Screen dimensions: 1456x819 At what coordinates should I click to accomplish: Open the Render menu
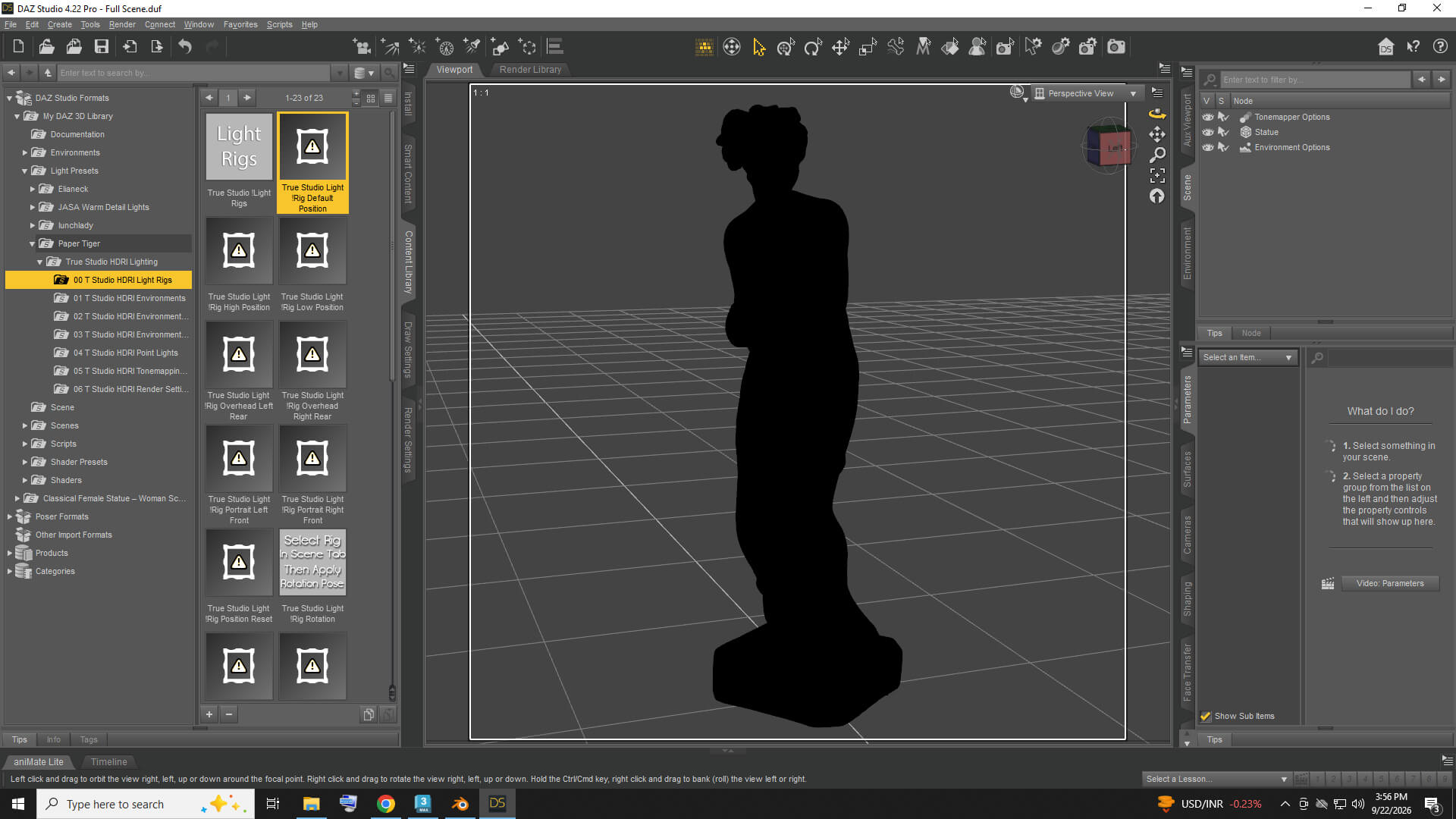[122, 24]
